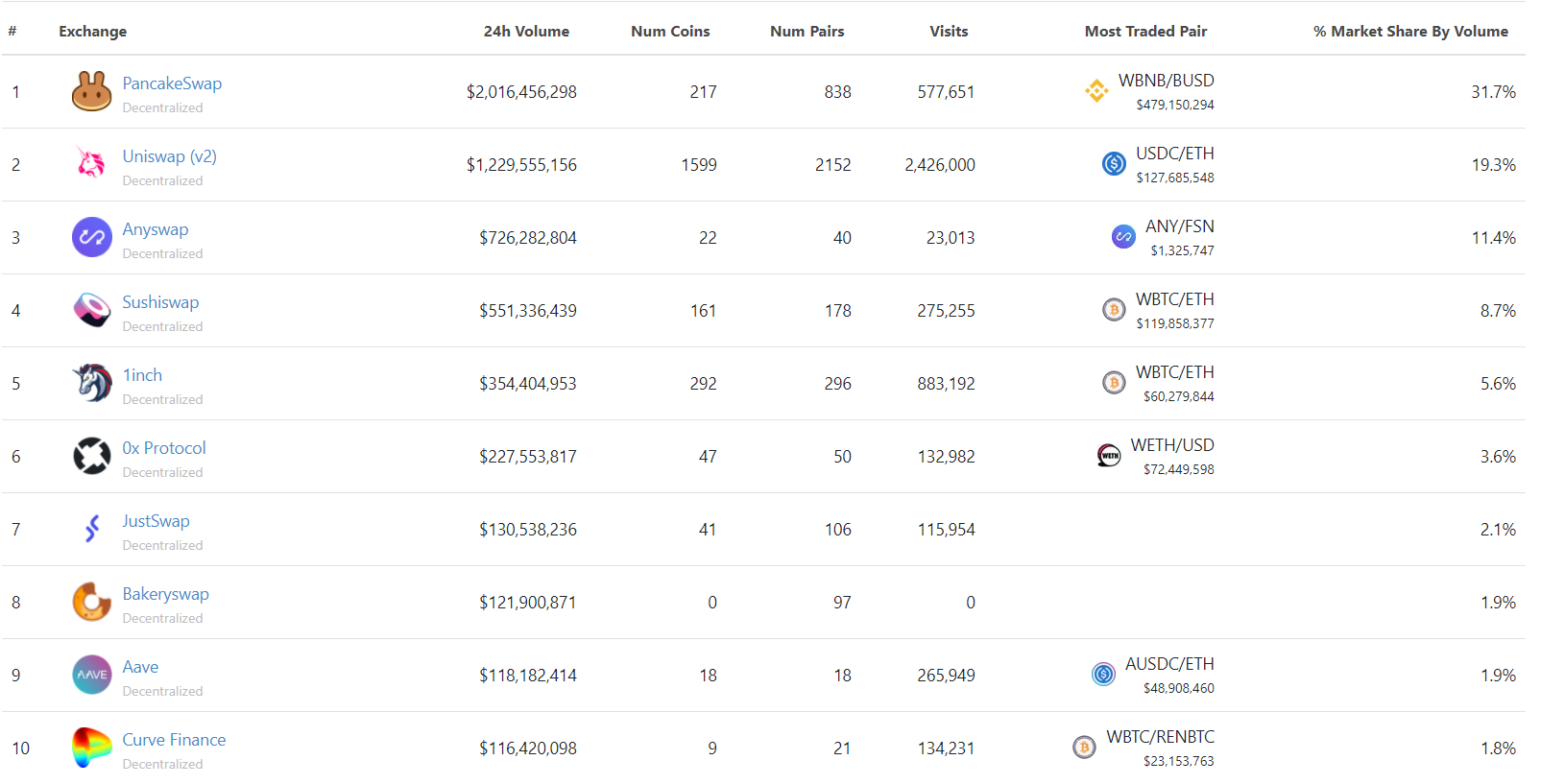Sort by the Exchange column header
This screenshot has width=1565, height=784.
92,32
